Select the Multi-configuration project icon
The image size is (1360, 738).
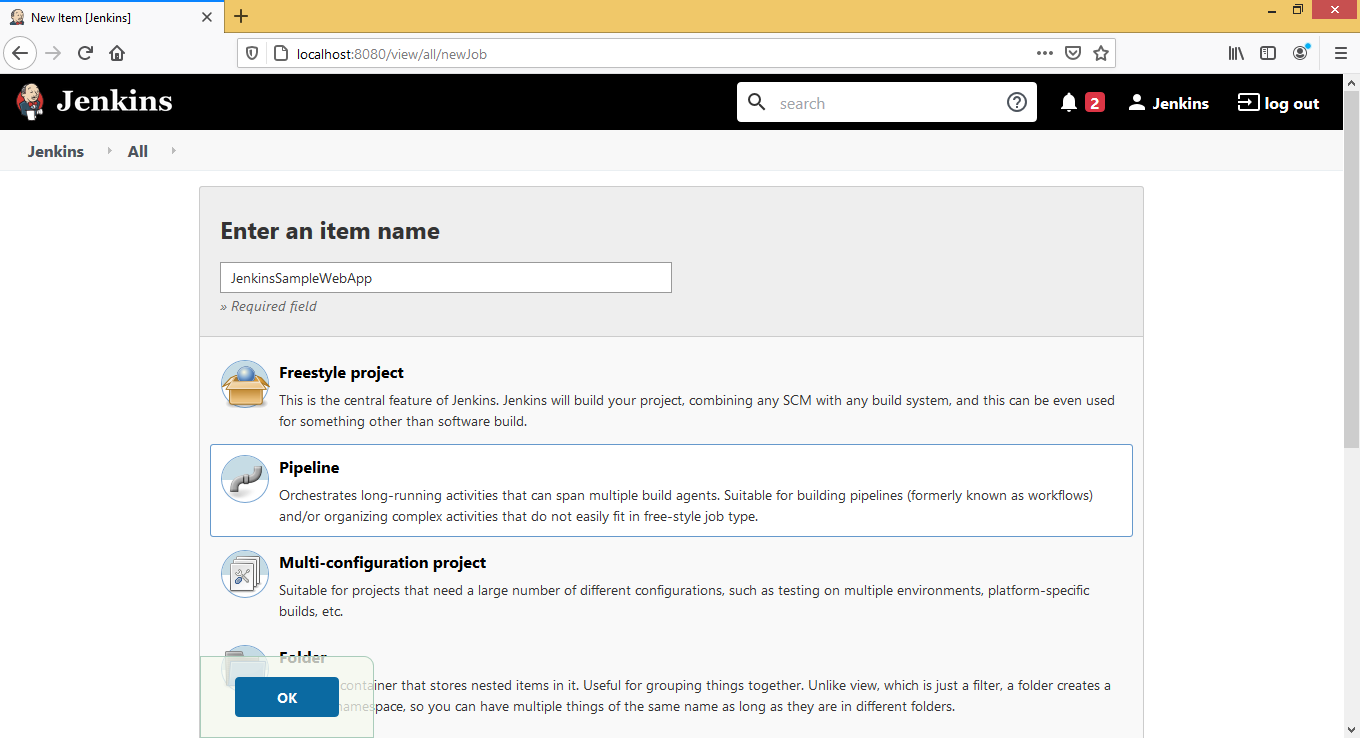245,575
